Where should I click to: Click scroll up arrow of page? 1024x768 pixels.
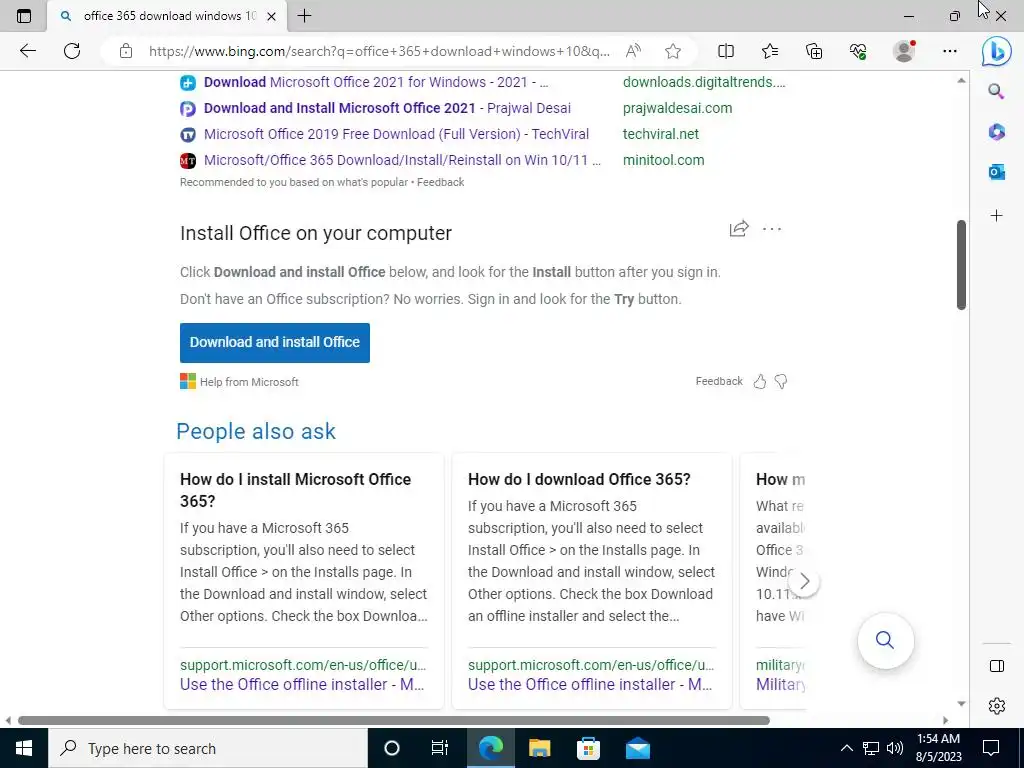point(961,81)
